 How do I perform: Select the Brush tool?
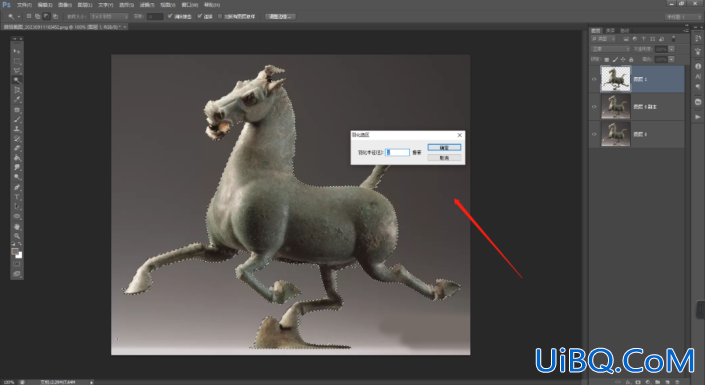tap(17, 120)
